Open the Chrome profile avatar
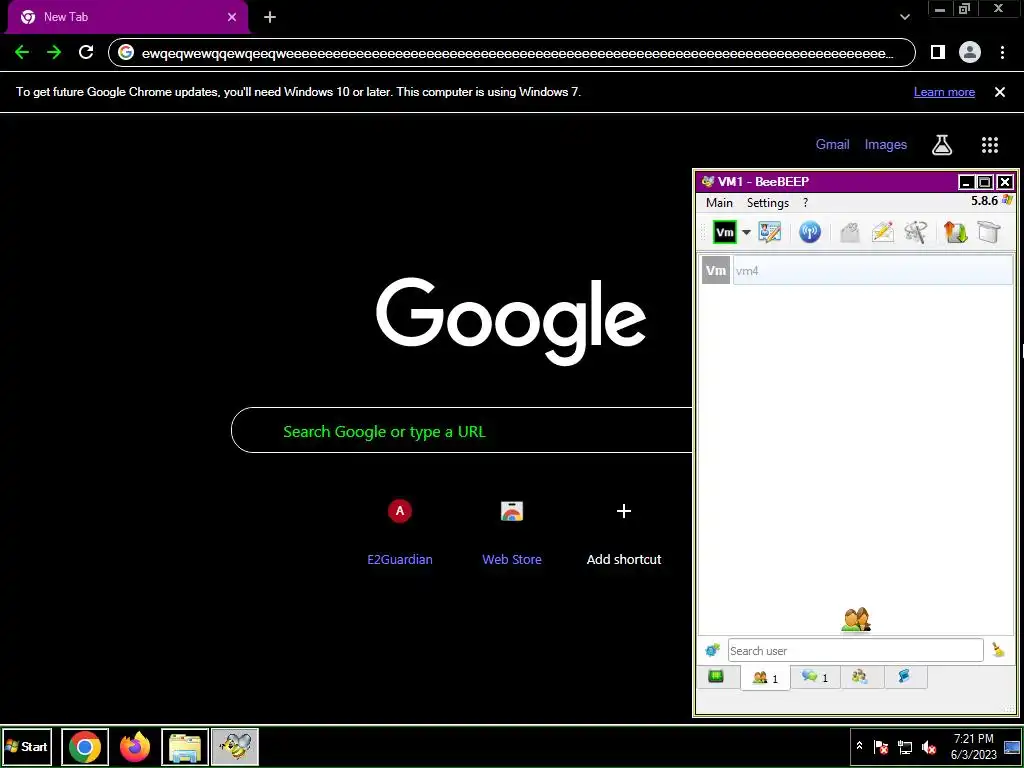This screenshot has width=1024, height=768. (x=970, y=52)
